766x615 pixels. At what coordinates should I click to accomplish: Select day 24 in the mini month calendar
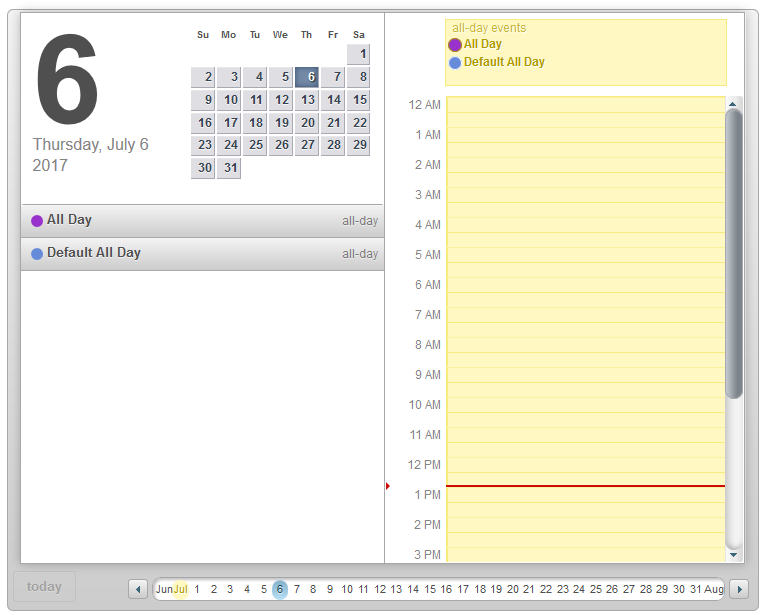click(229, 145)
